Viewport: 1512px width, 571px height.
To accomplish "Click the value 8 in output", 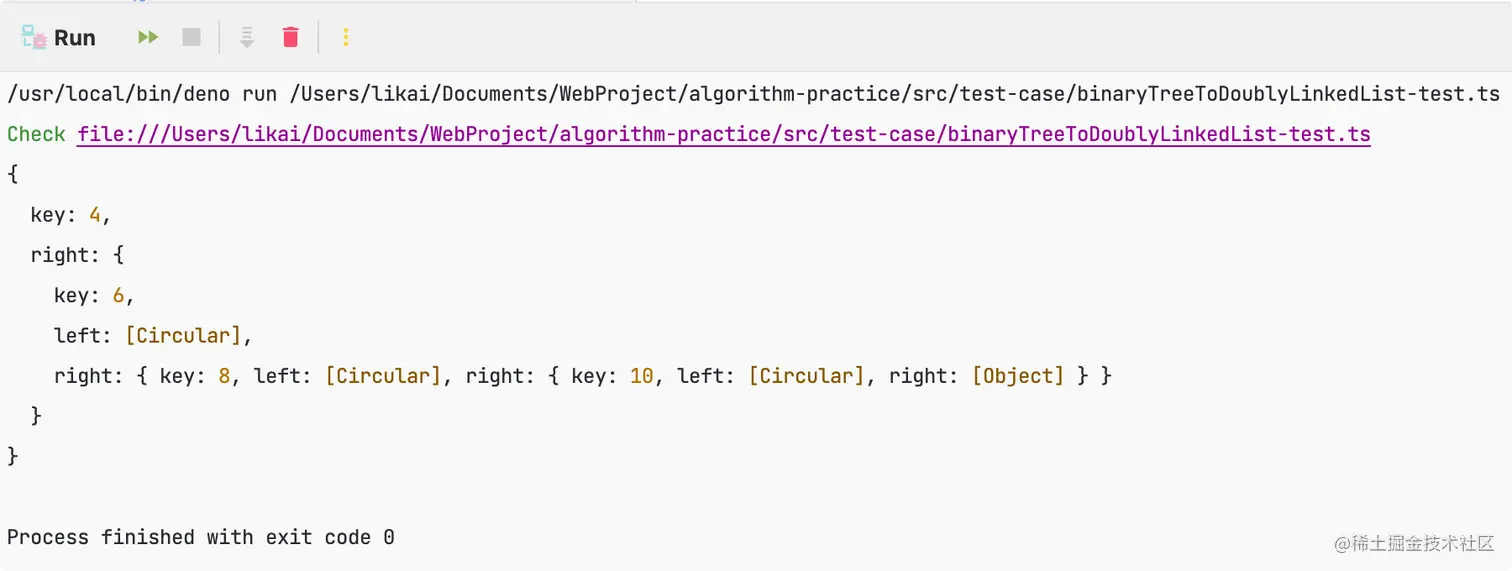I will 224,376.
